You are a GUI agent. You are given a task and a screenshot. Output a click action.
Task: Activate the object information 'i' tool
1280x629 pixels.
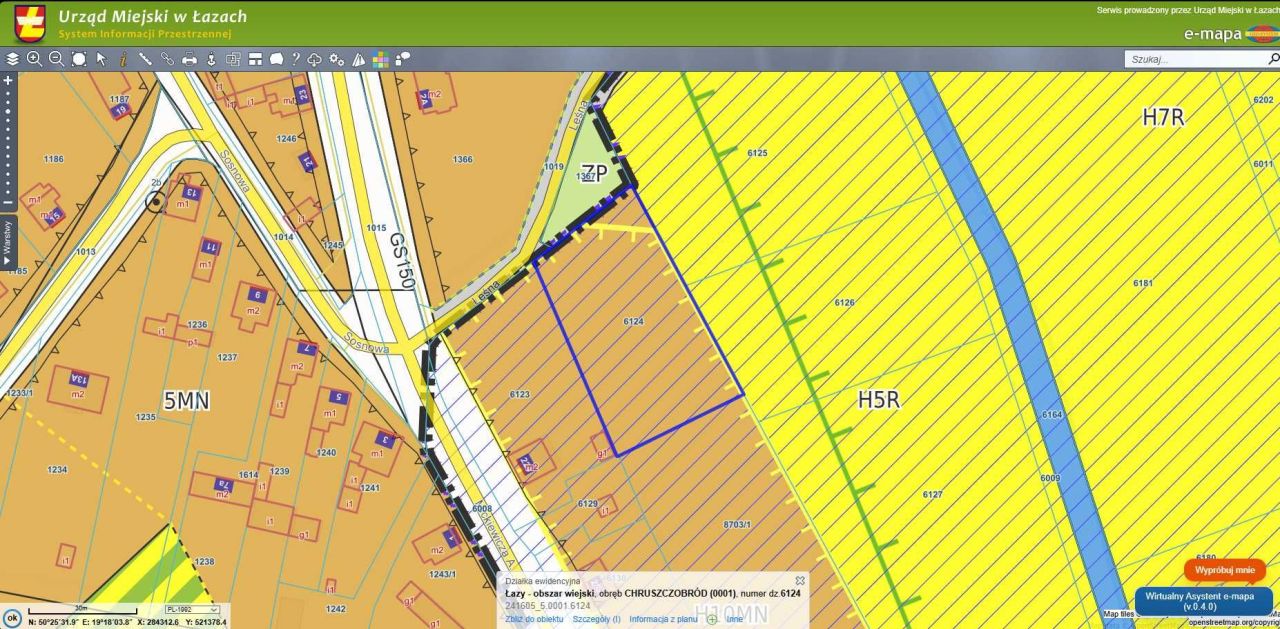123,59
